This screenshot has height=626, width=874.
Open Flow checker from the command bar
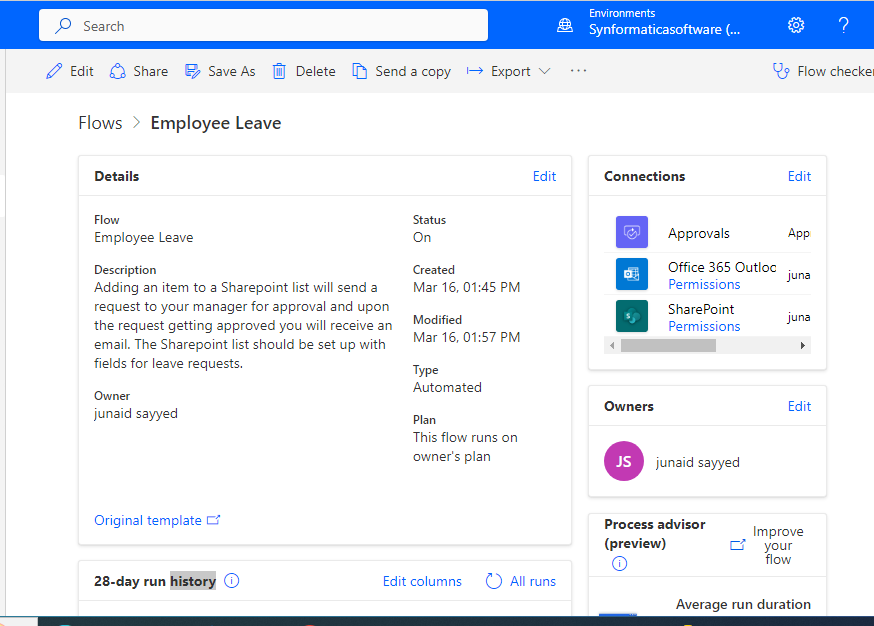click(x=823, y=71)
